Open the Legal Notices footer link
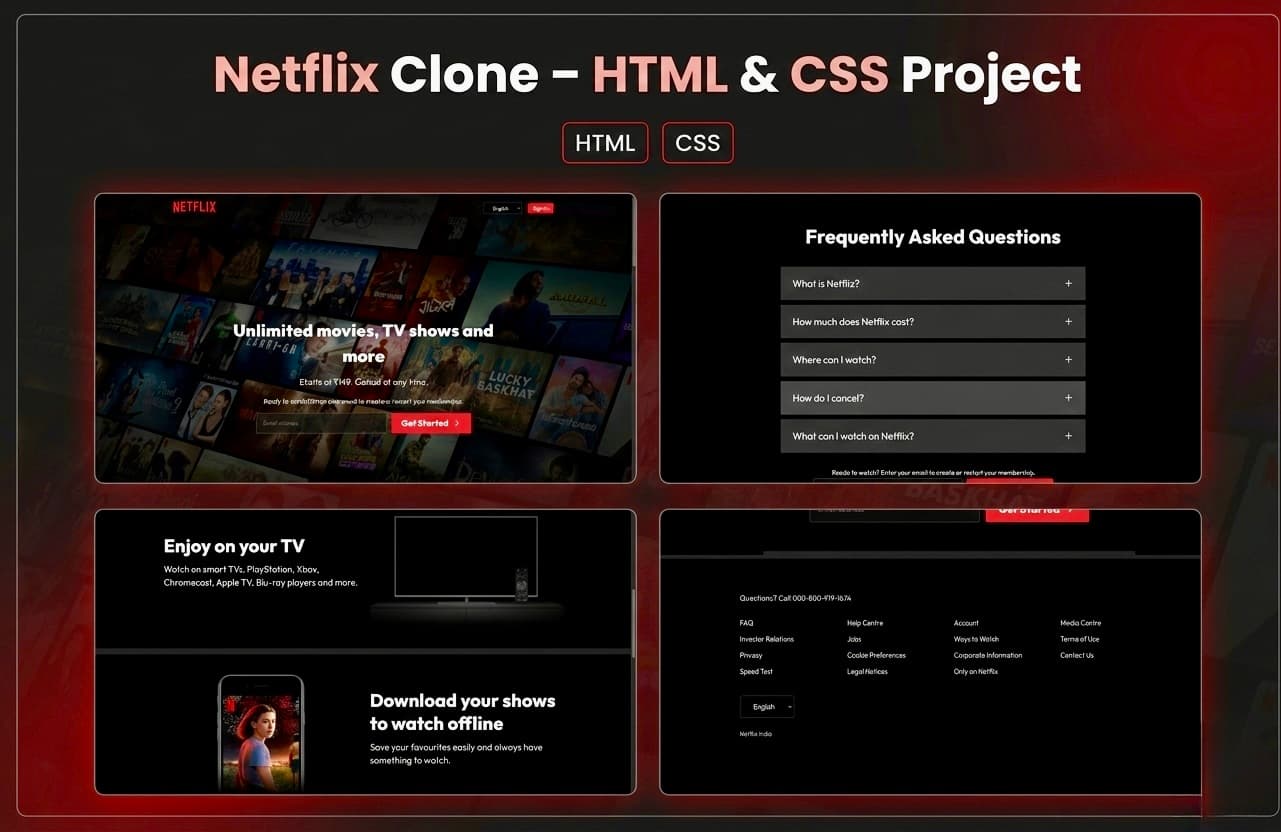The image size is (1281, 832). [x=867, y=672]
